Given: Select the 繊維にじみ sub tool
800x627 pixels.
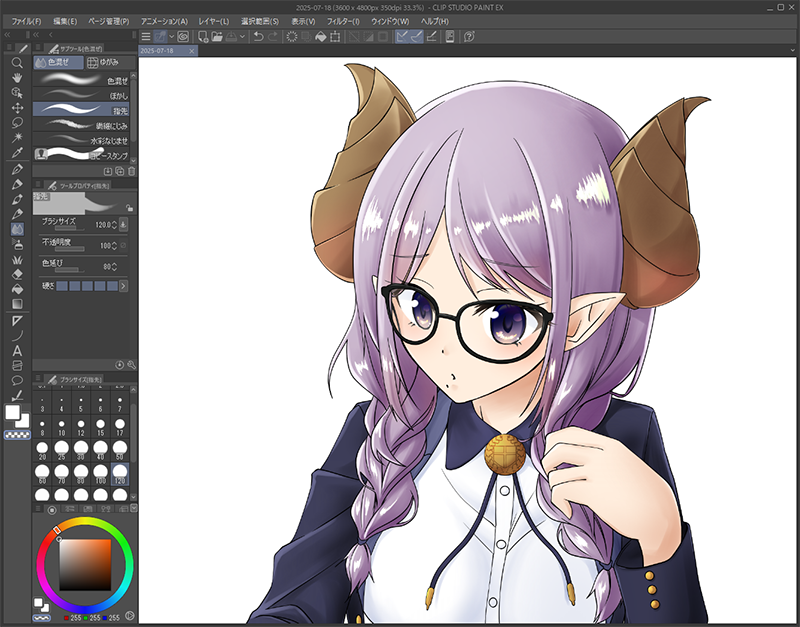Looking at the screenshot, I should pos(82,125).
